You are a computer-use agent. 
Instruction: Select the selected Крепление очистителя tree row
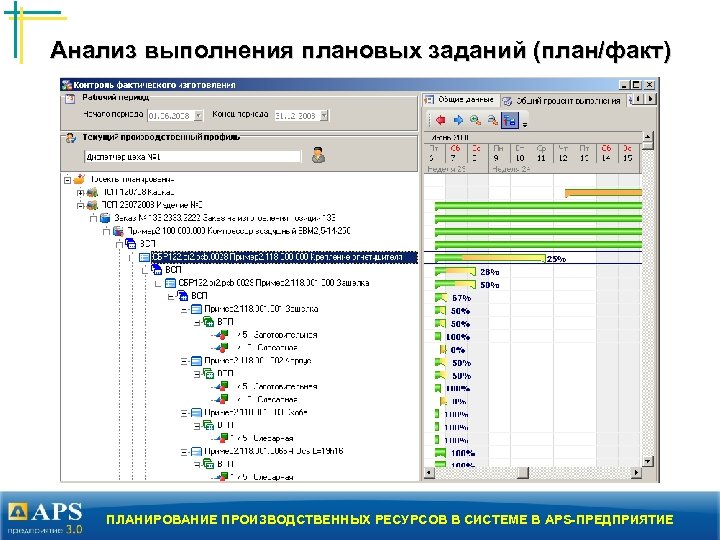(x=284, y=257)
